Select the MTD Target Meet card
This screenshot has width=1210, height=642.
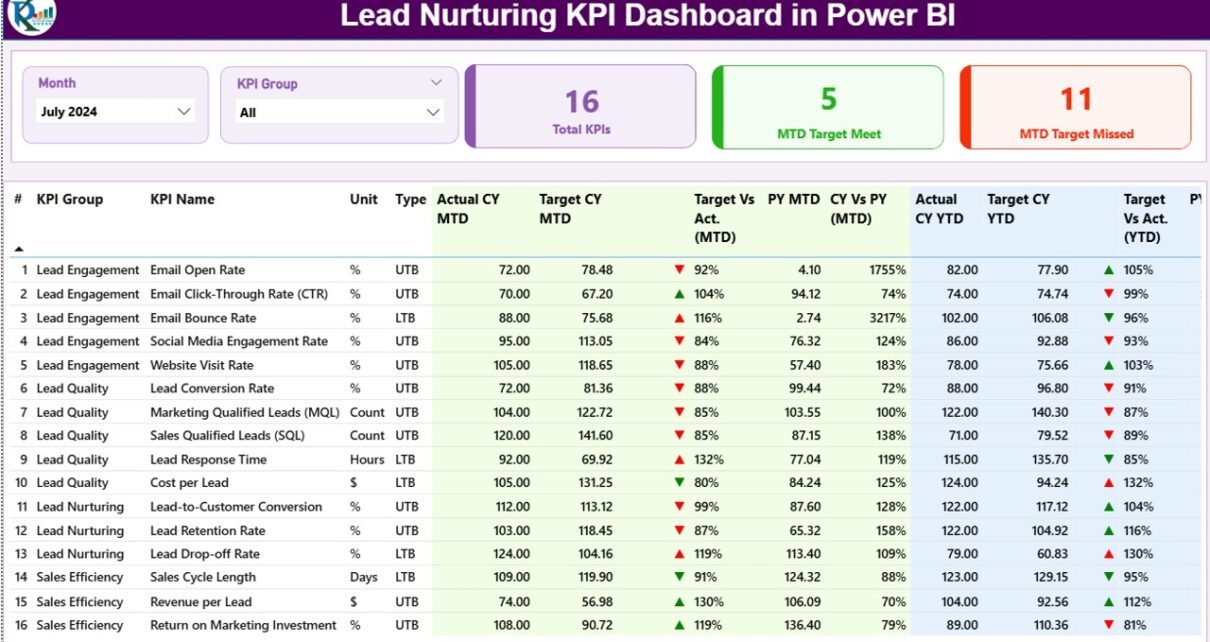[x=828, y=107]
